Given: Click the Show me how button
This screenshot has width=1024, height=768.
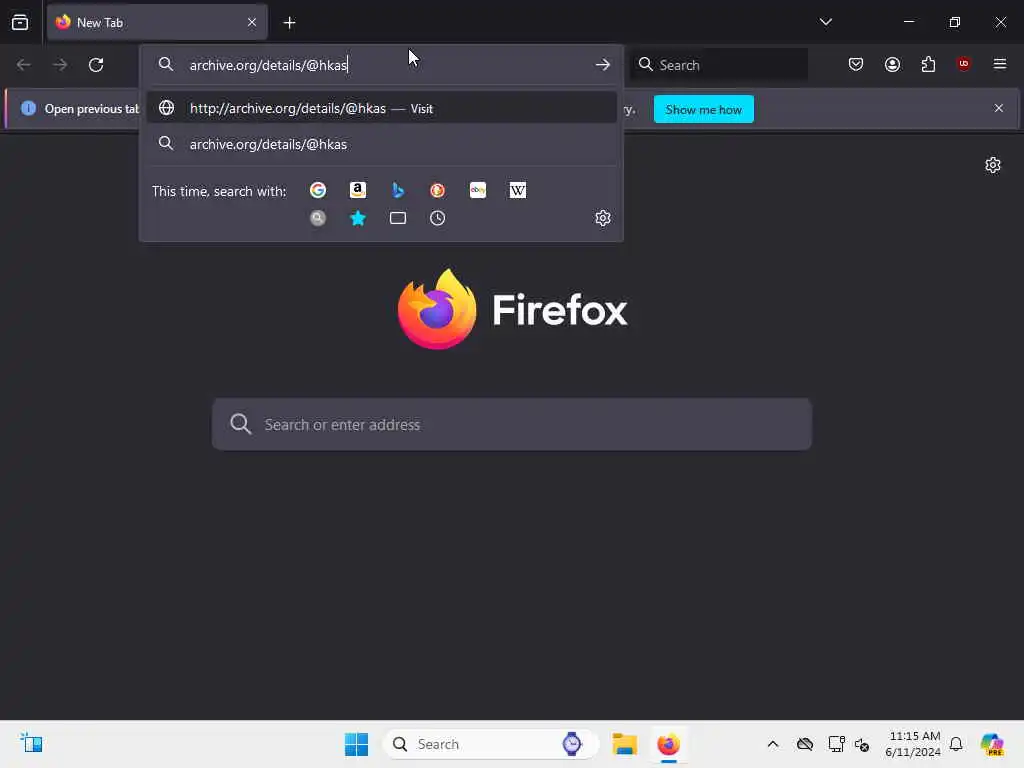Looking at the screenshot, I should [703, 109].
